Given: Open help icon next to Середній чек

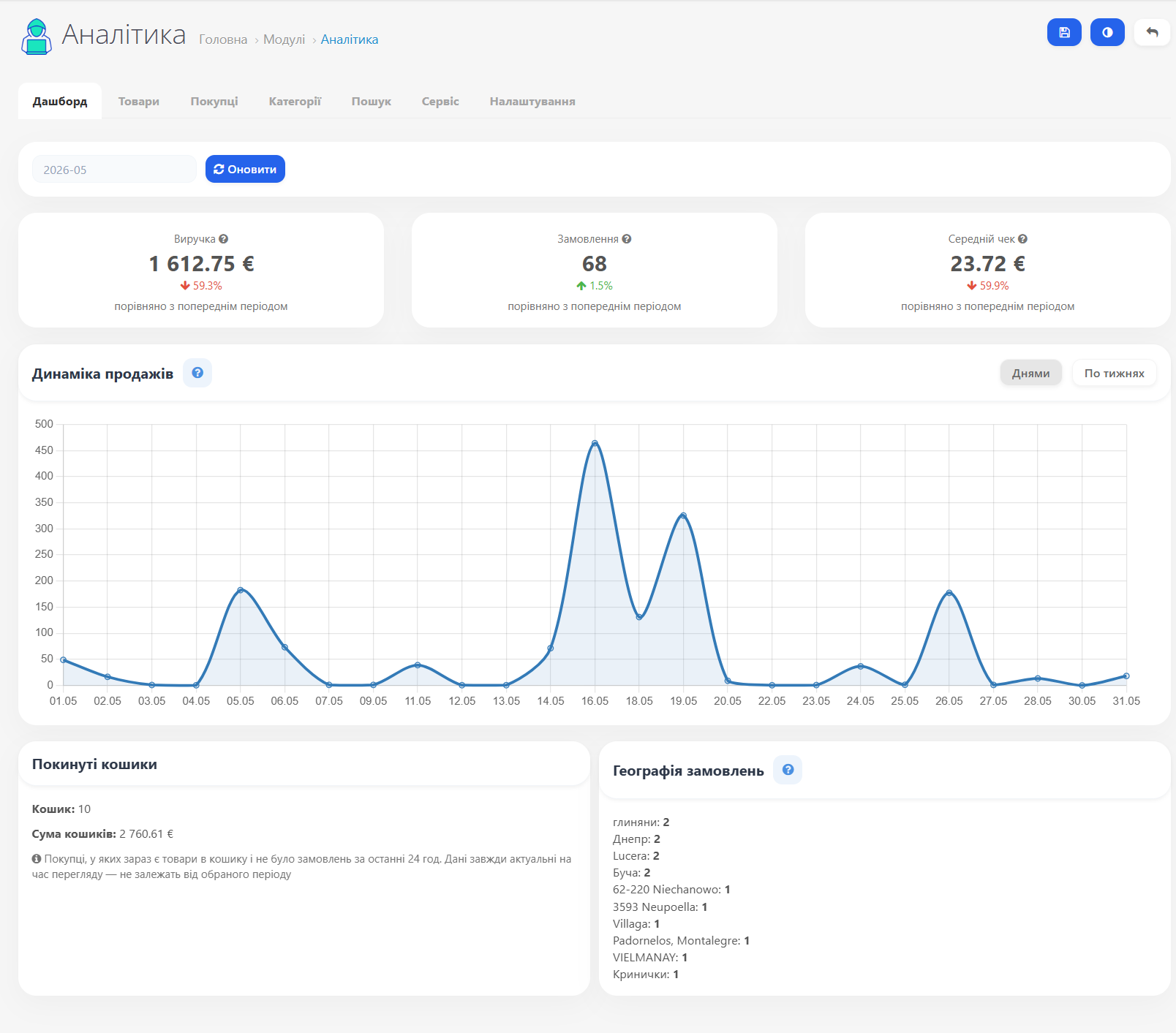Looking at the screenshot, I should [1022, 239].
